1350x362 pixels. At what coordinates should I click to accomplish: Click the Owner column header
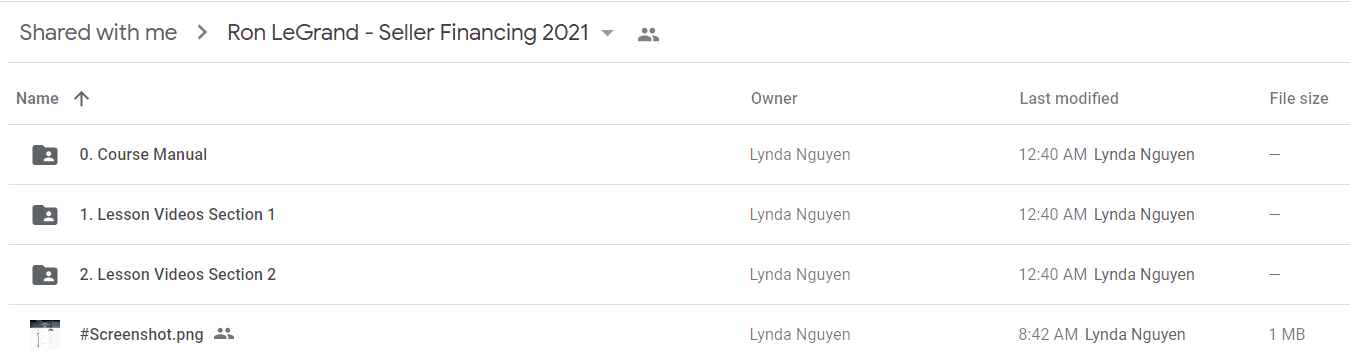(774, 98)
